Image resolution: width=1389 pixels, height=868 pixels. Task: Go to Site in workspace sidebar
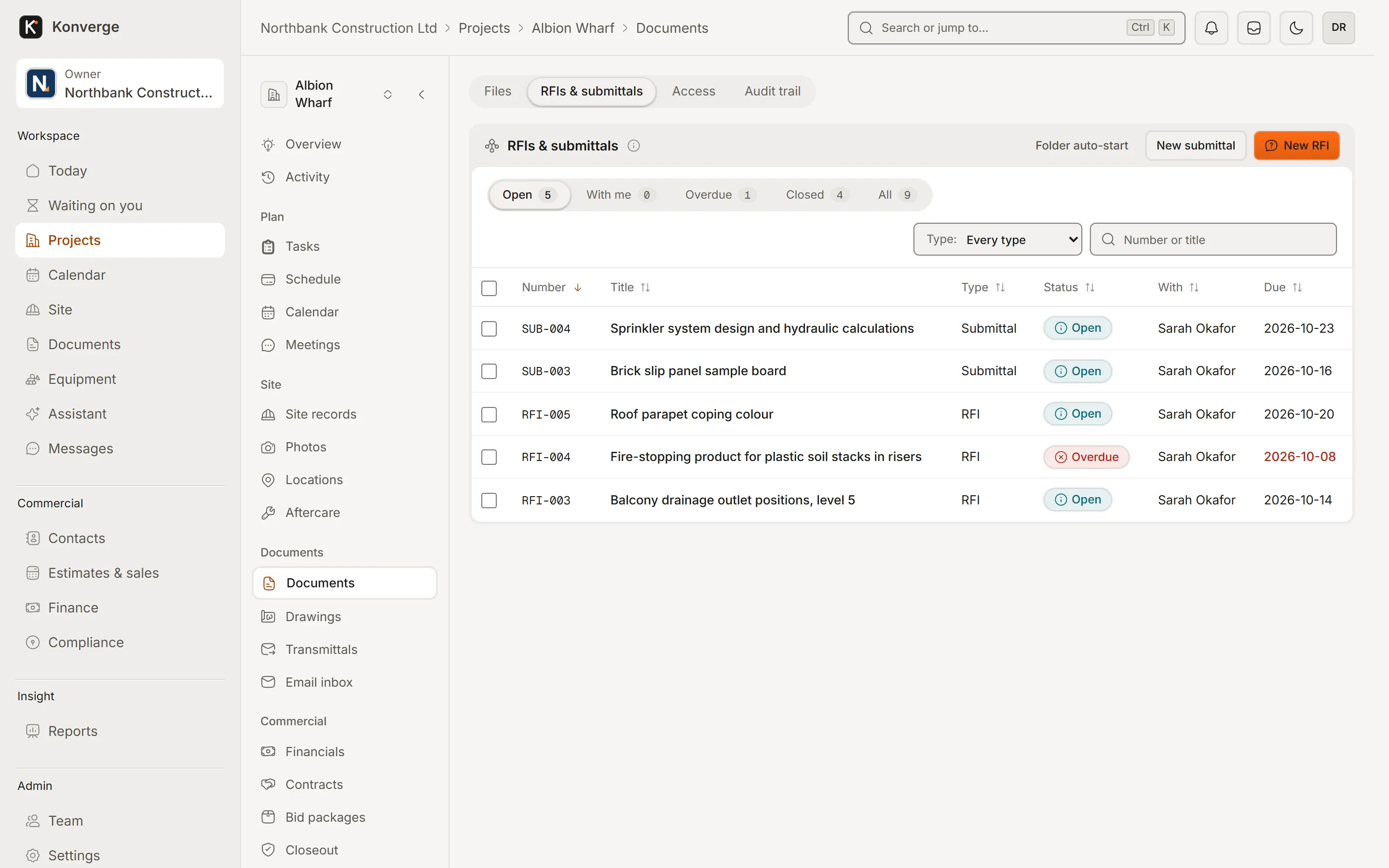(120, 310)
